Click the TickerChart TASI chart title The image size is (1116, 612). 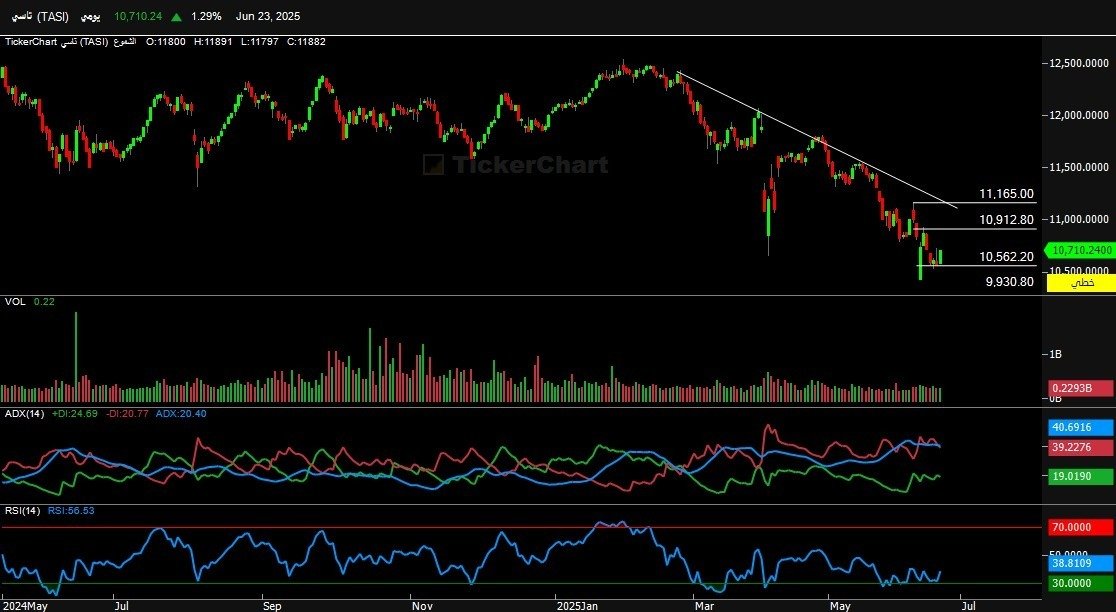(x=70, y=42)
